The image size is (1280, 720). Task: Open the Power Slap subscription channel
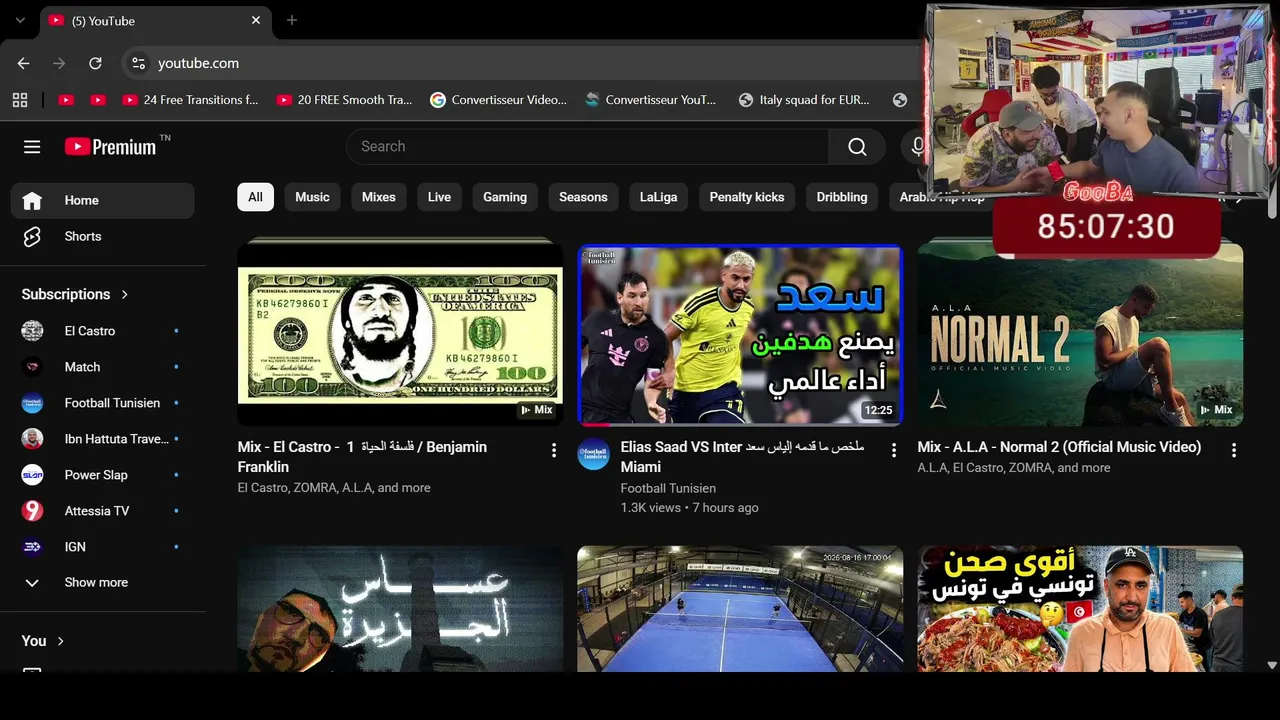[x=102, y=475]
